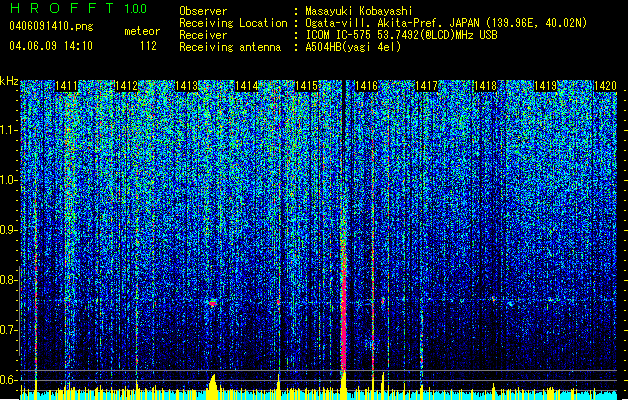Click the 1417 time marker

pyautogui.click(x=426, y=86)
